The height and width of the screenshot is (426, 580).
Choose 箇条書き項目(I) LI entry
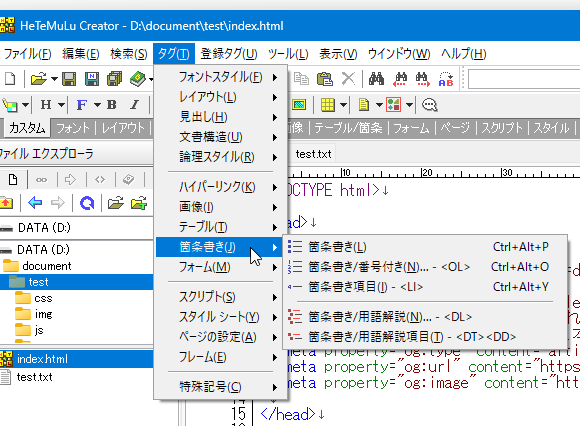tap(425, 287)
